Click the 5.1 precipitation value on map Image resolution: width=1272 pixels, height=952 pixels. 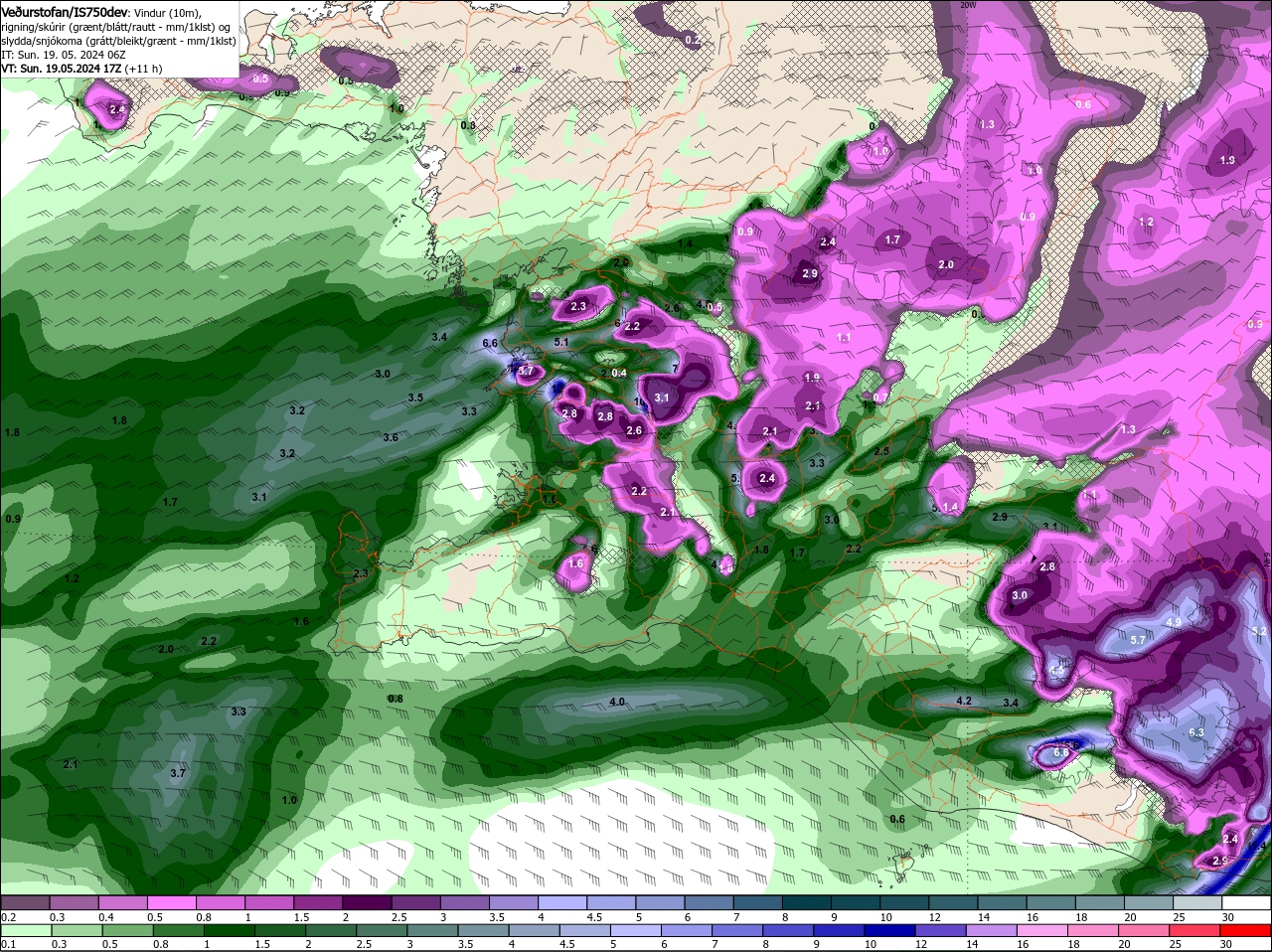click(x=560, y=342)
